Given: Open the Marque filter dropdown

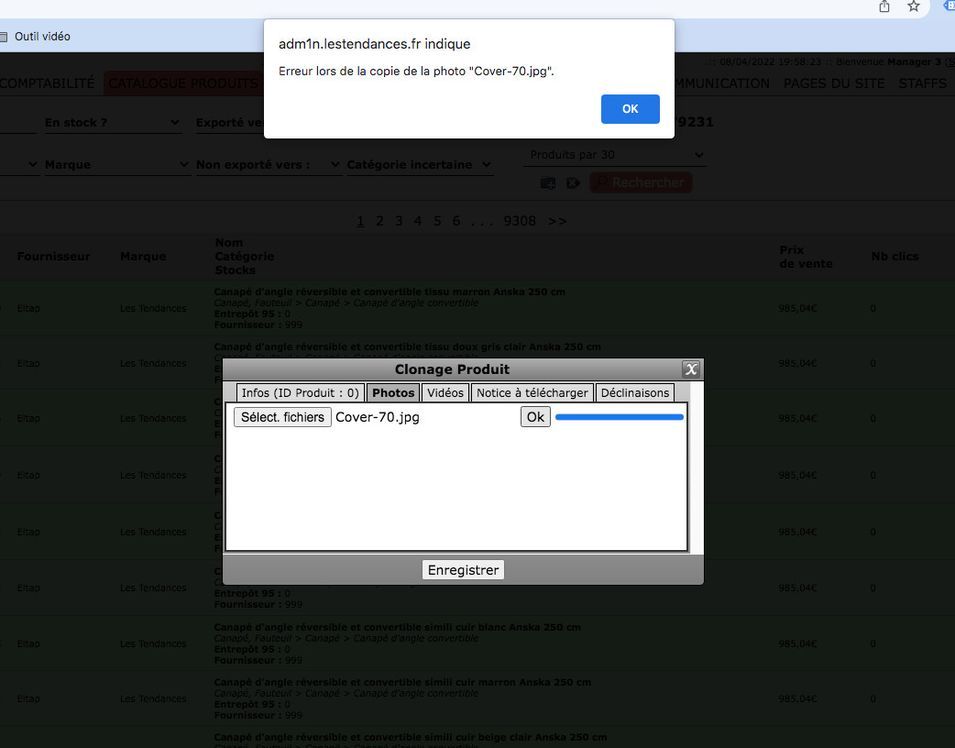Looking at the screenshot, I should 116,165.
